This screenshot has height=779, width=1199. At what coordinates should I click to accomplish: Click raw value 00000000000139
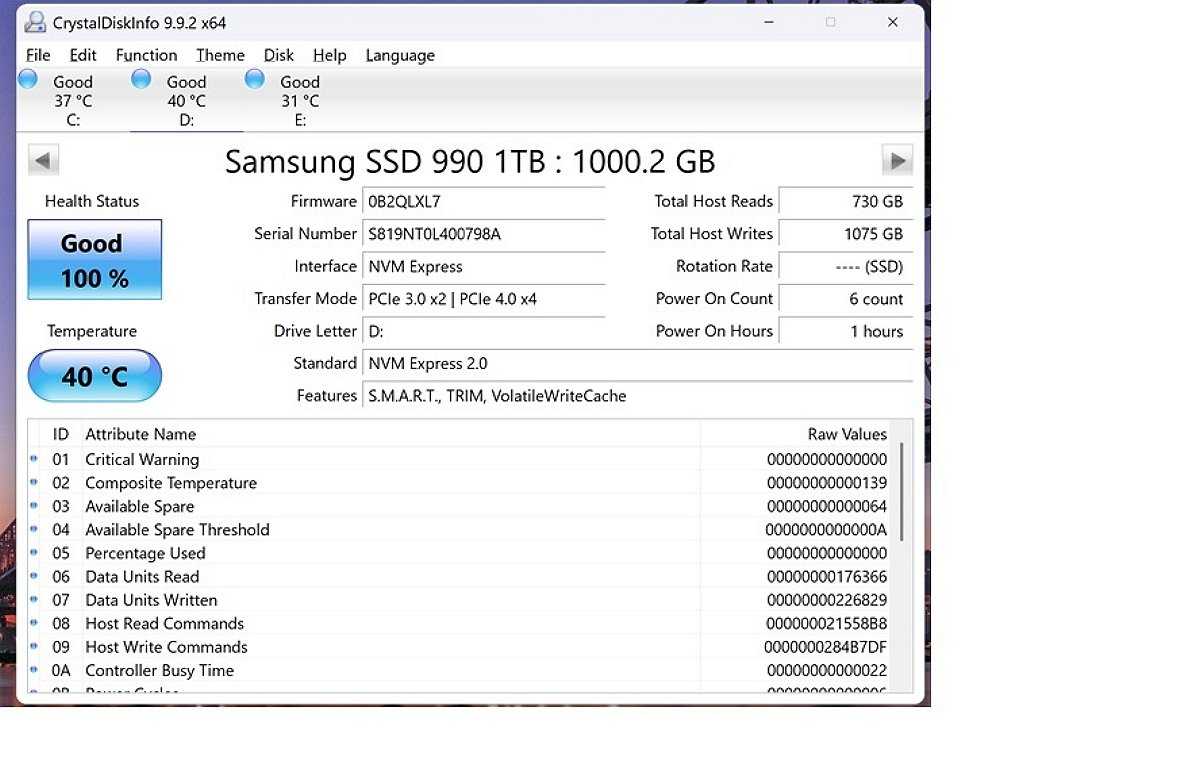tap(827, 483)
